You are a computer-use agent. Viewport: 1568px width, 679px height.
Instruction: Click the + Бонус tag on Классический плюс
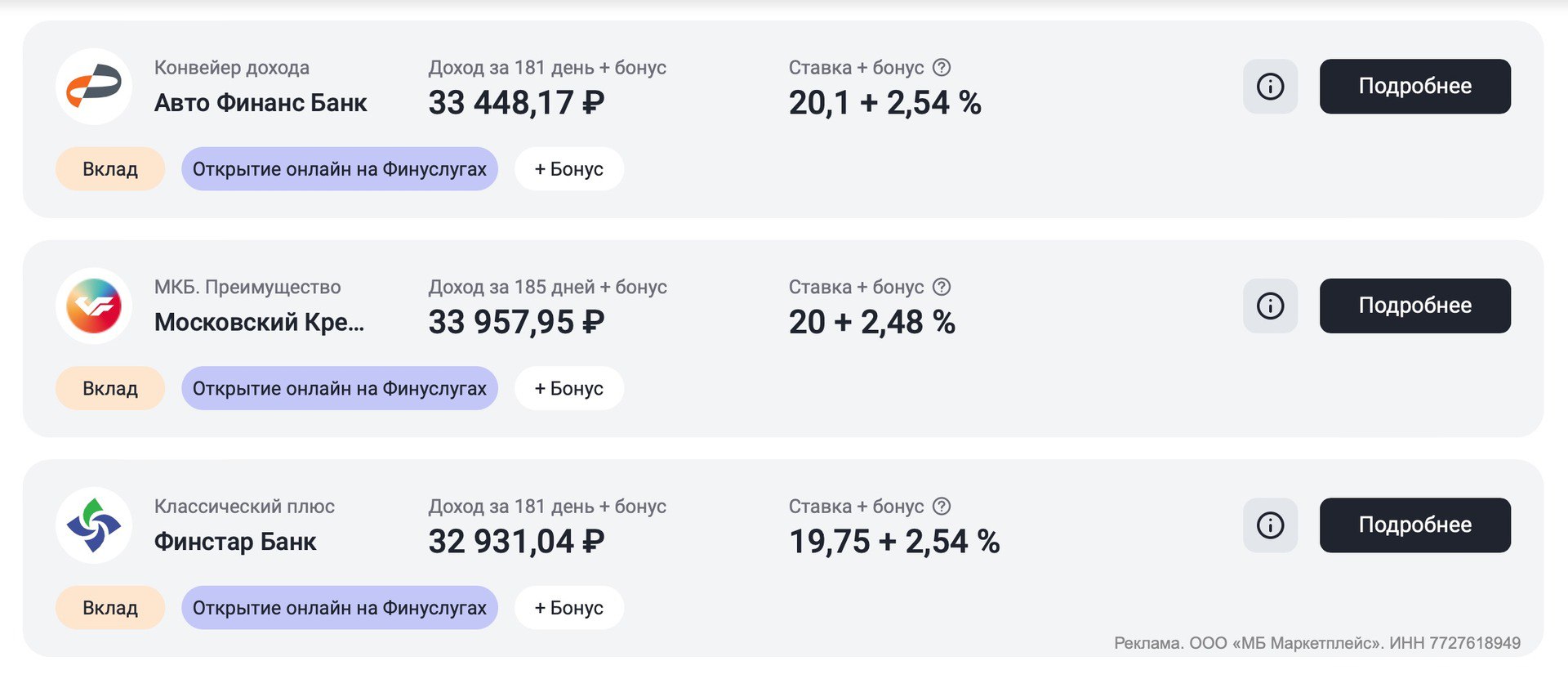point(569,608)
